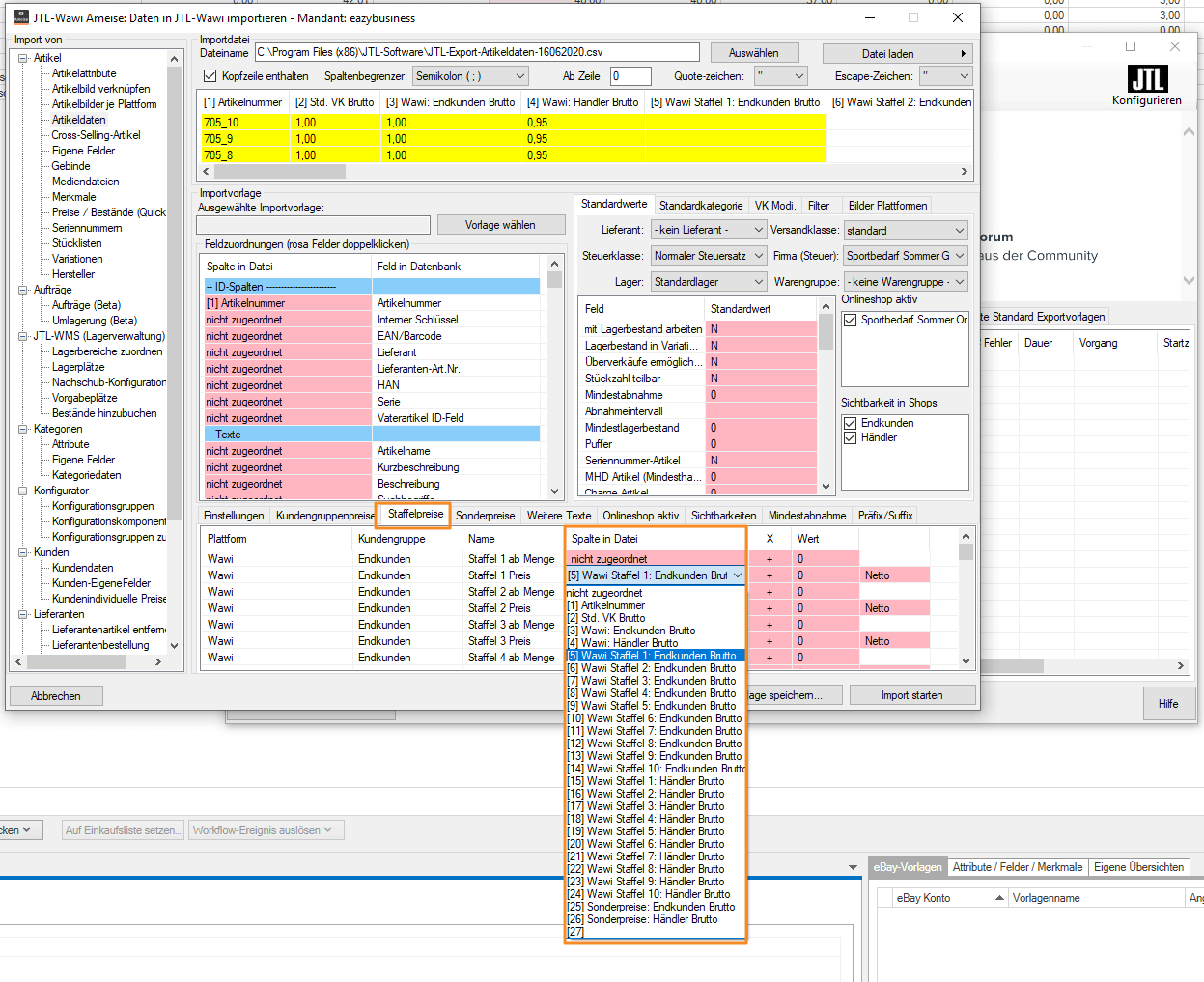Select the Sonderpreise tab
This screenshot has width=1204, height=982.
tap(485, 516)
